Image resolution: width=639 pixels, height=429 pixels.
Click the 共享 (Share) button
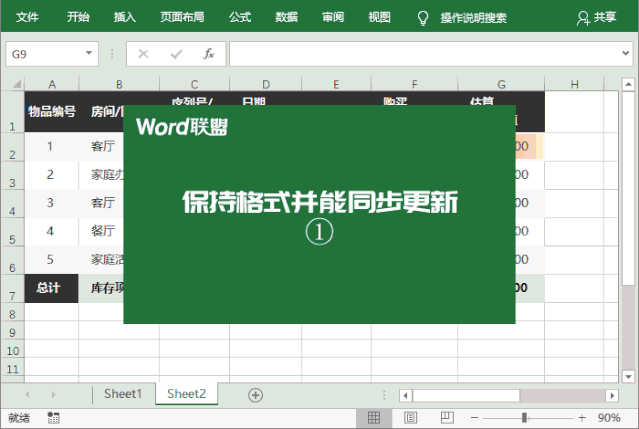click(597, 17)
